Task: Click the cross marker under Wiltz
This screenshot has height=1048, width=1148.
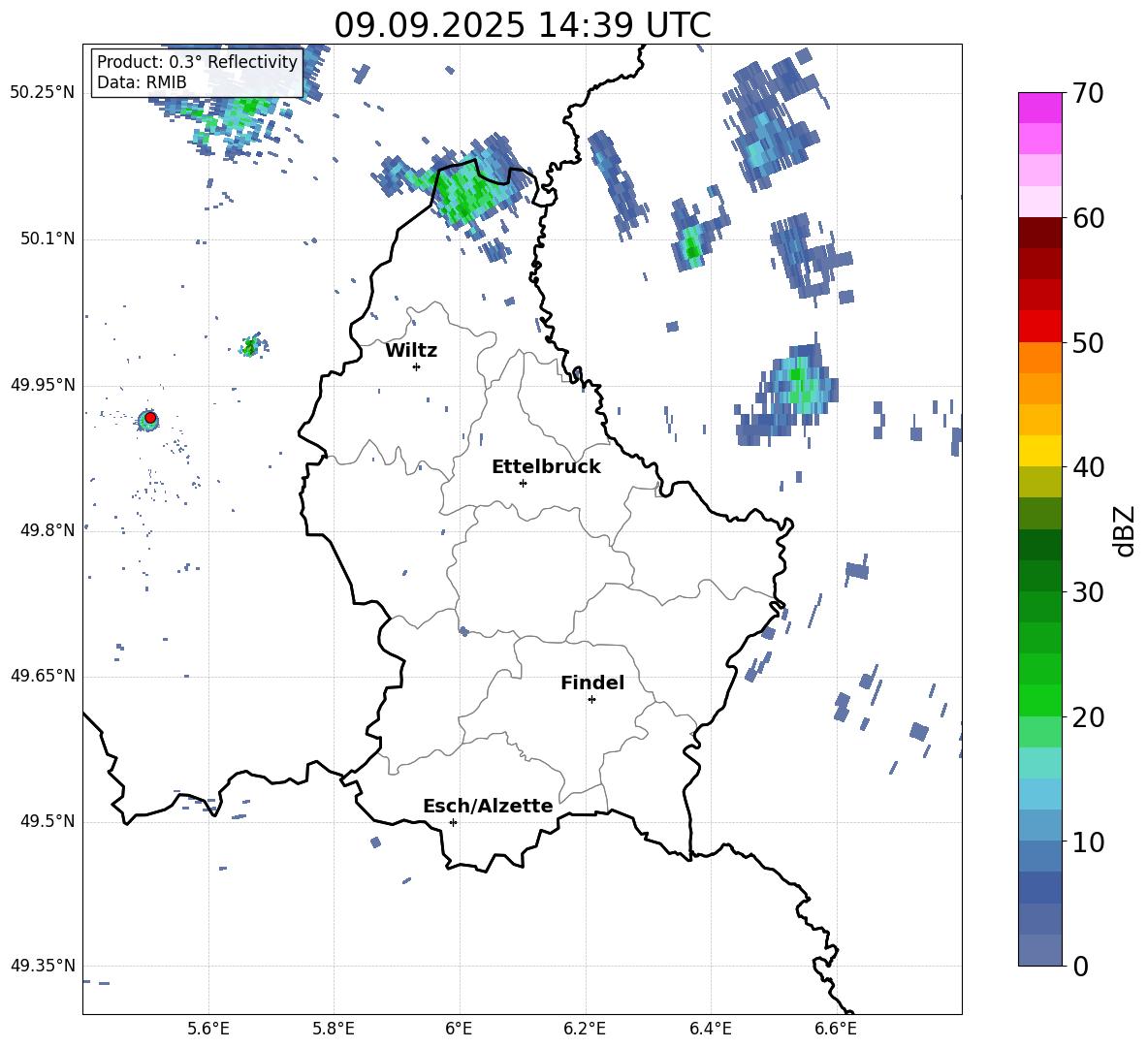Action: coord(417,366)
